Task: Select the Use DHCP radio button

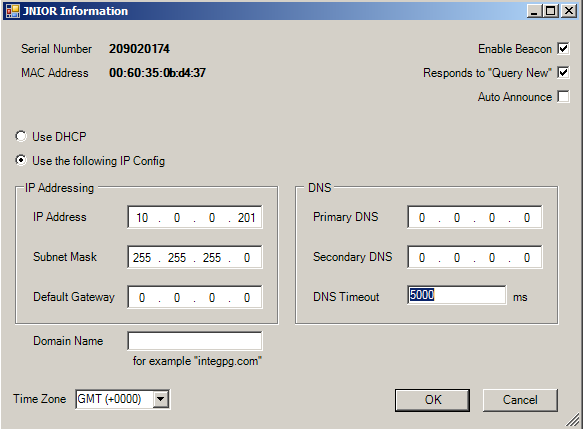Action: pyautogui.click(x=21, y=136)
